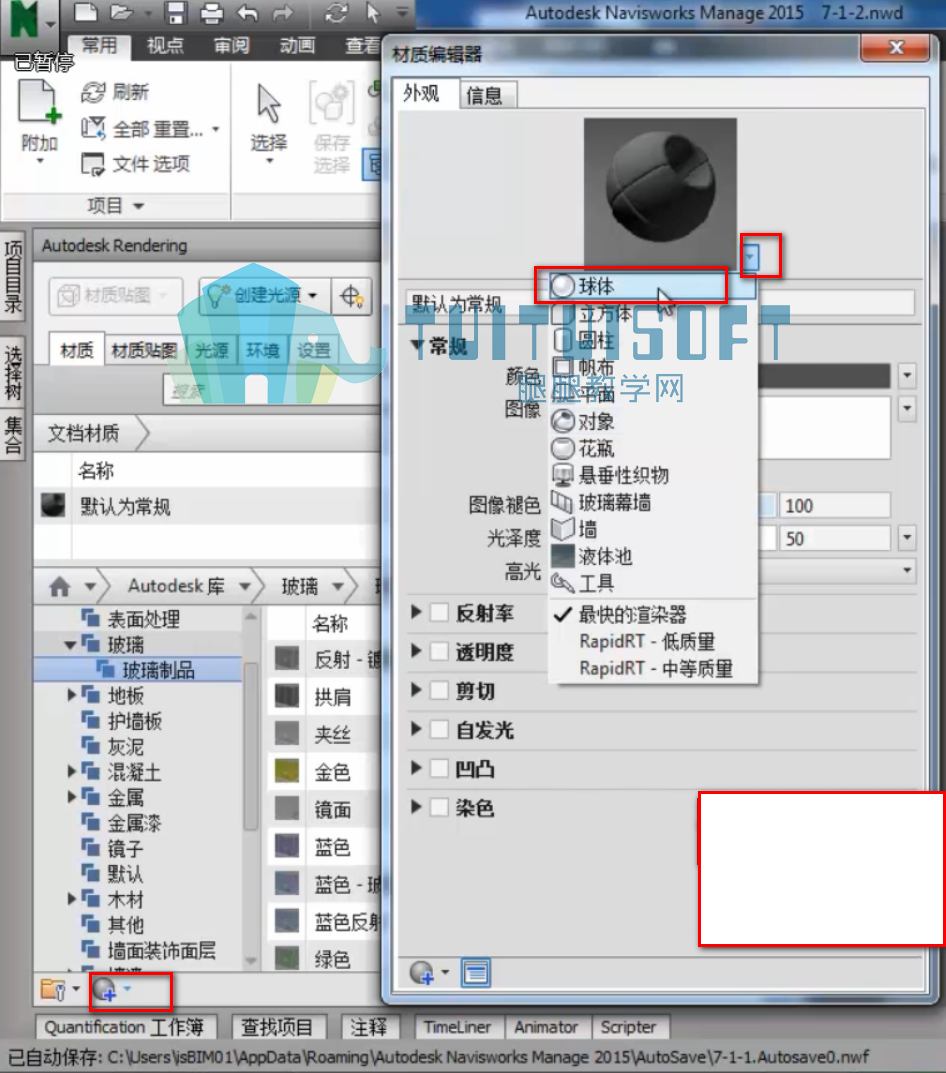Choose the Wall (墙) scene entry
Viewport: 946px width, 1073px height.
coord(654,529)
